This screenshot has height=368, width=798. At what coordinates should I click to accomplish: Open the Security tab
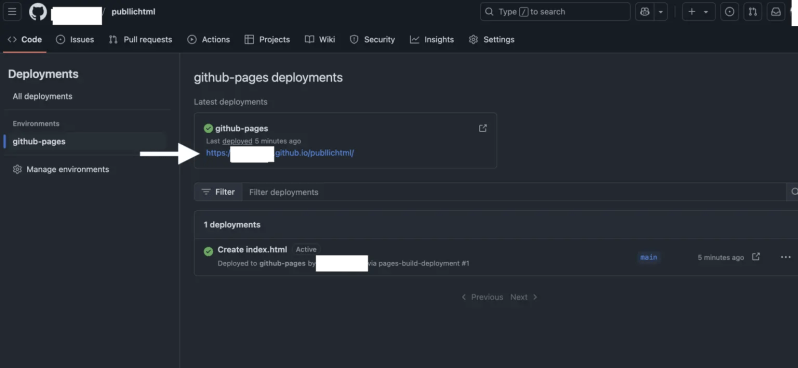coord(372,39)
